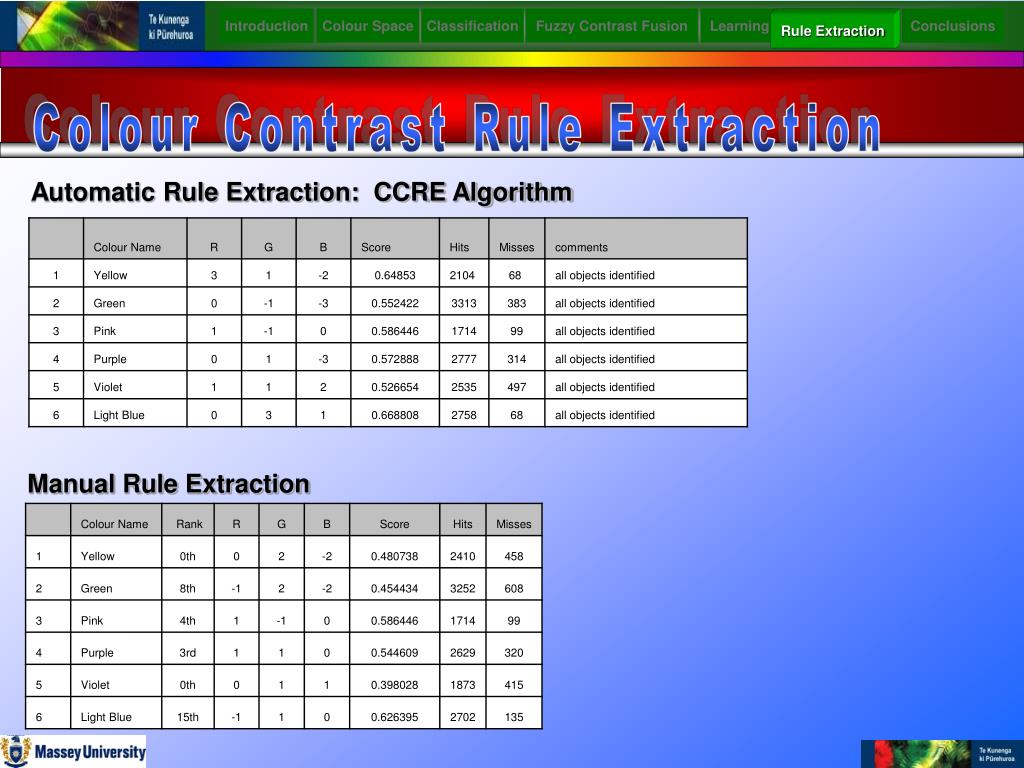This screenshot has width=1024, height=768.
Task: Select the 'Manual Rule Extraction' heading
Action: click(x=168, y=484)
